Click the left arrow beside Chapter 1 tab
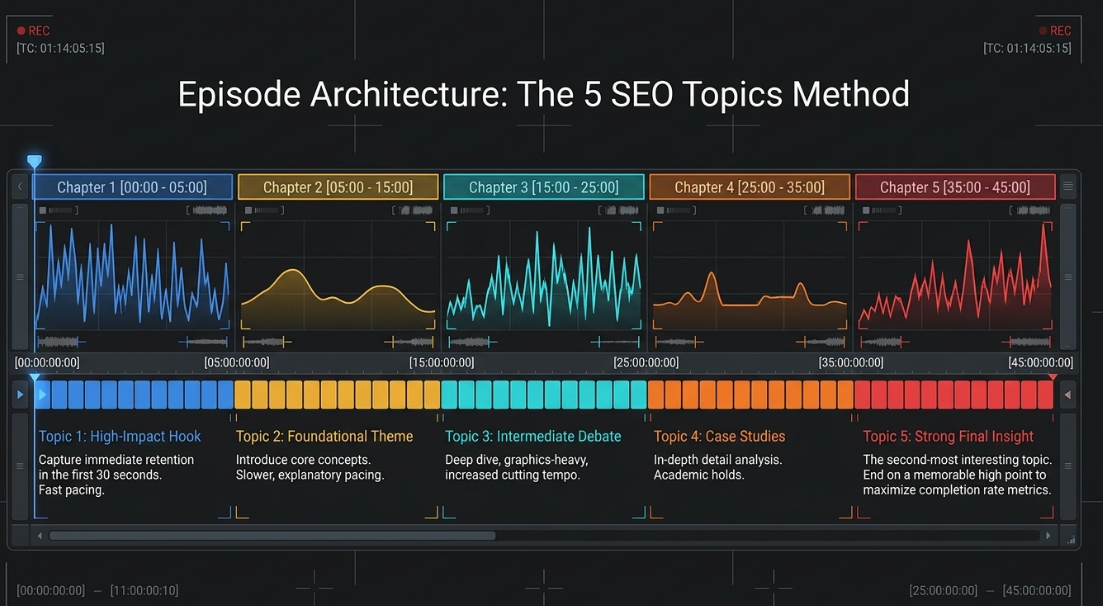Viewport: 1103px width, 606px height. tap(20, 187)
